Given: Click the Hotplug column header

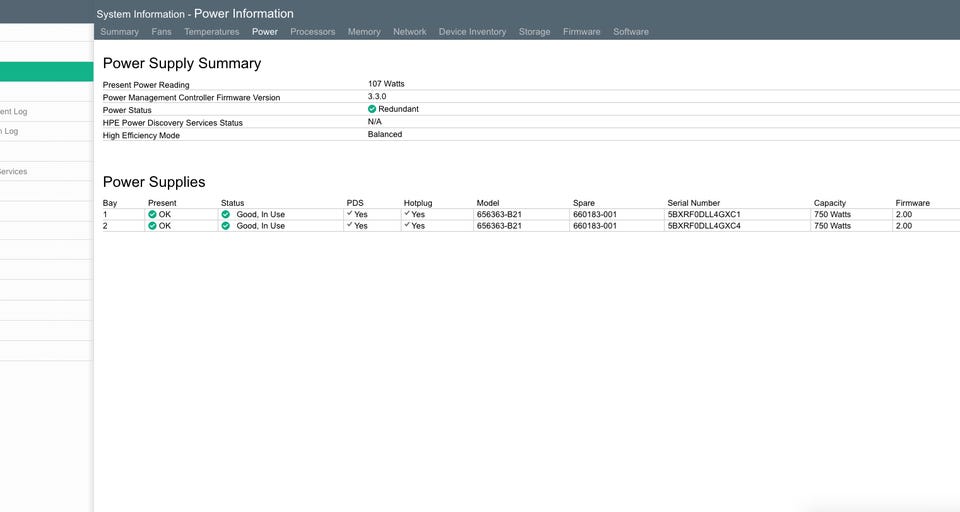Looking at the screenshot, I should pos(418,203).
